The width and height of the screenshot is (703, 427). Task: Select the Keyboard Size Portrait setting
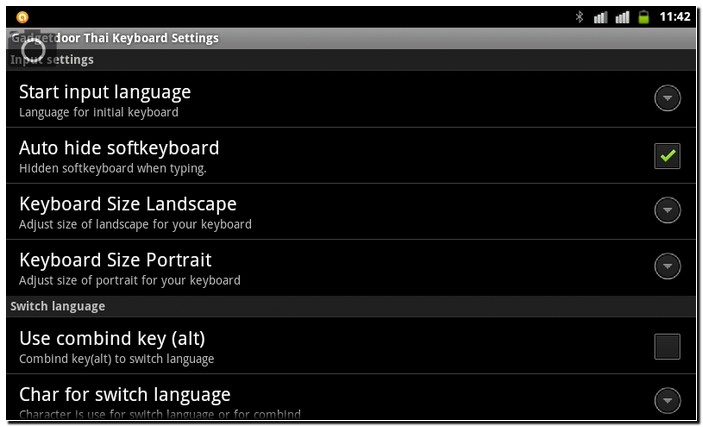[351, 267]
